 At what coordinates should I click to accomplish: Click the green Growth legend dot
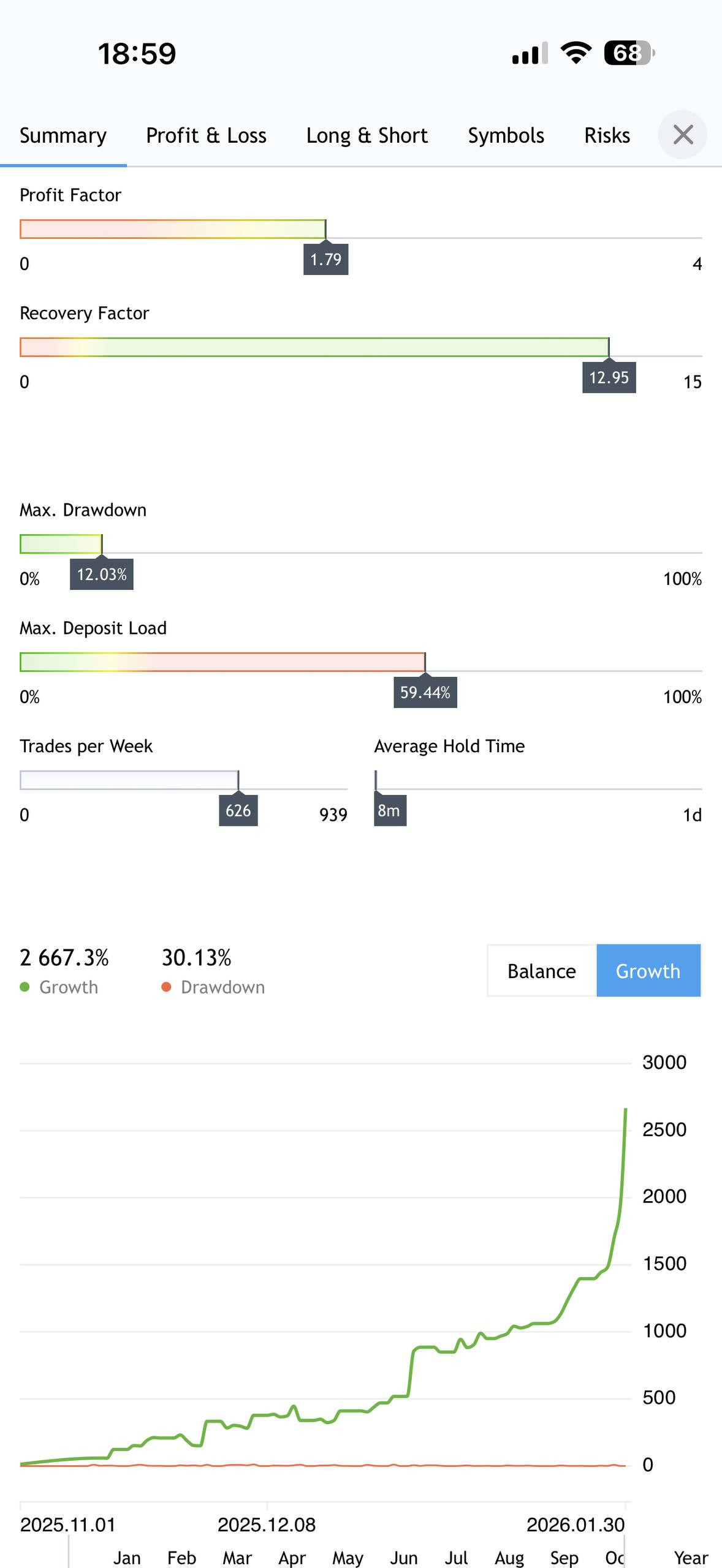pos(25,987)
